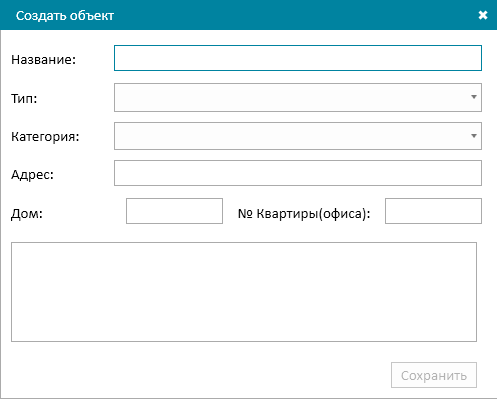Open the Тип combo box field

click(x=298, y=97)
